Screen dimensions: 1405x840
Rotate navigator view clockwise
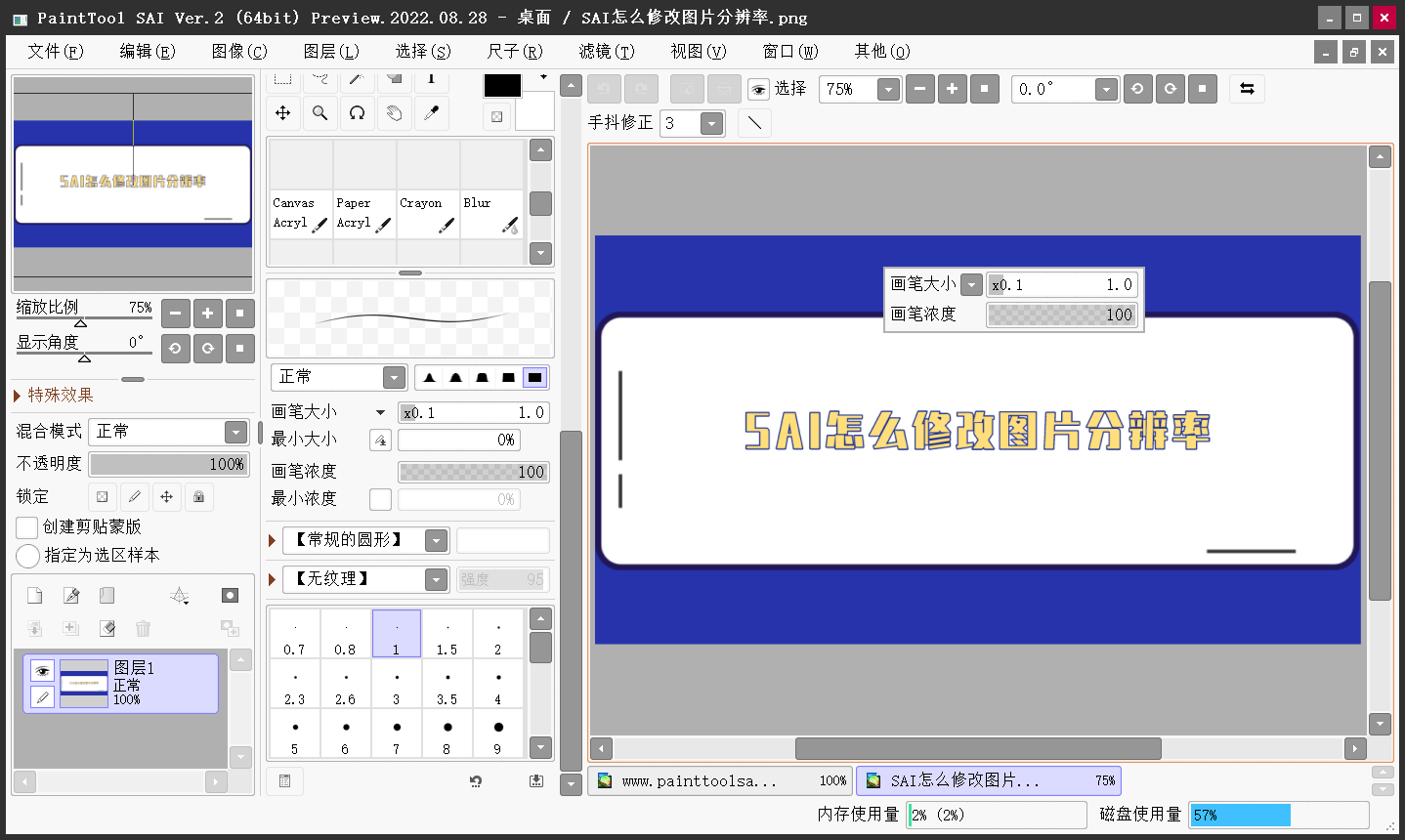207,348
